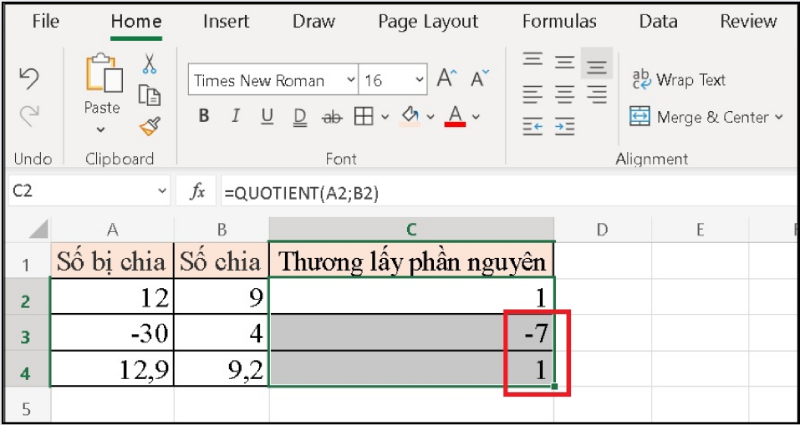Click cell 'Số bị chia'
Screen dimensions: 800x425
click(112, 262)
